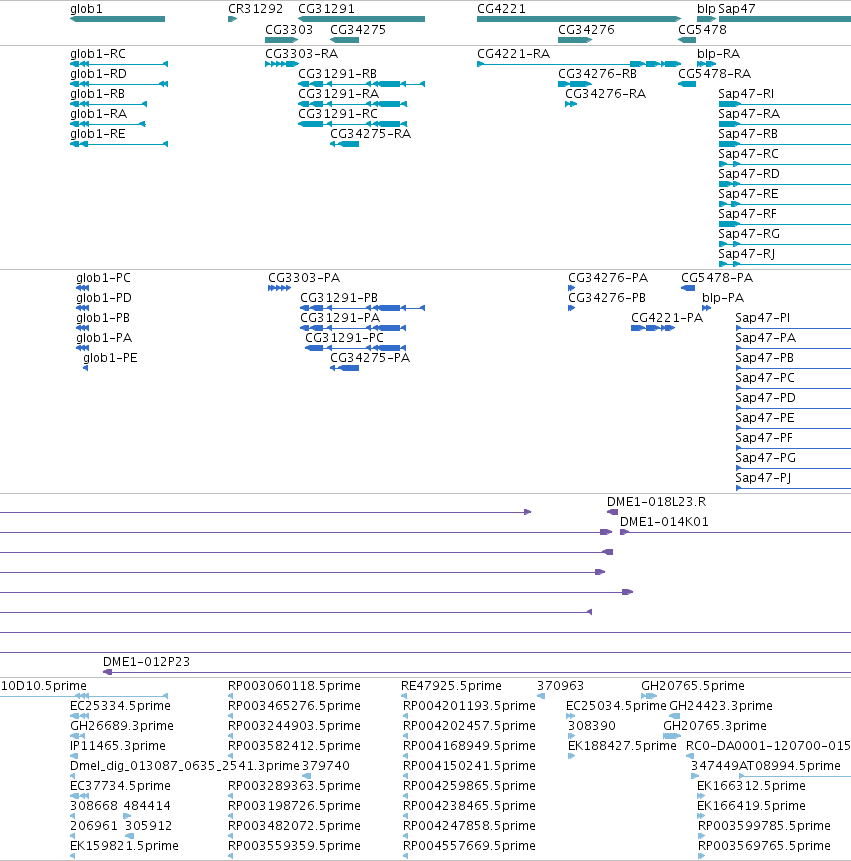Viewport: 851px width, 861px height.
Task: Click the CG34276-RA transcript label
Action: 606,94
